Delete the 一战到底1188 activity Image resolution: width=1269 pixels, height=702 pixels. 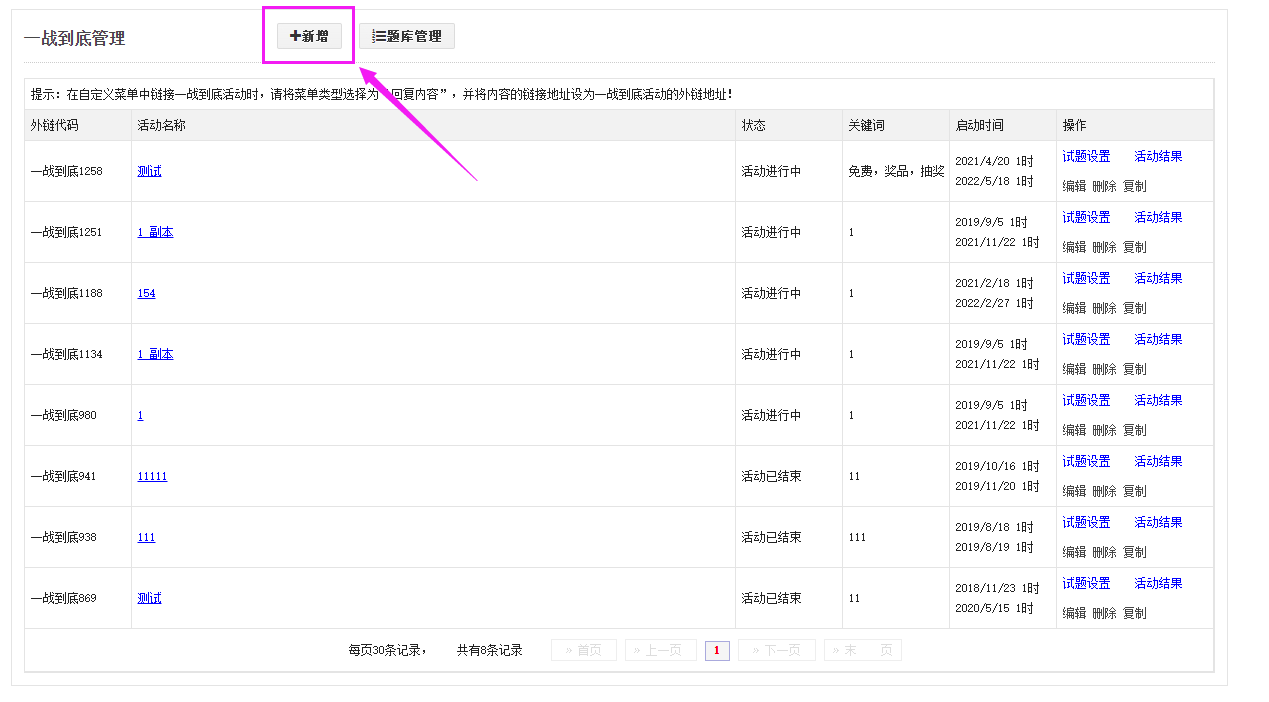click(1104, 308)
